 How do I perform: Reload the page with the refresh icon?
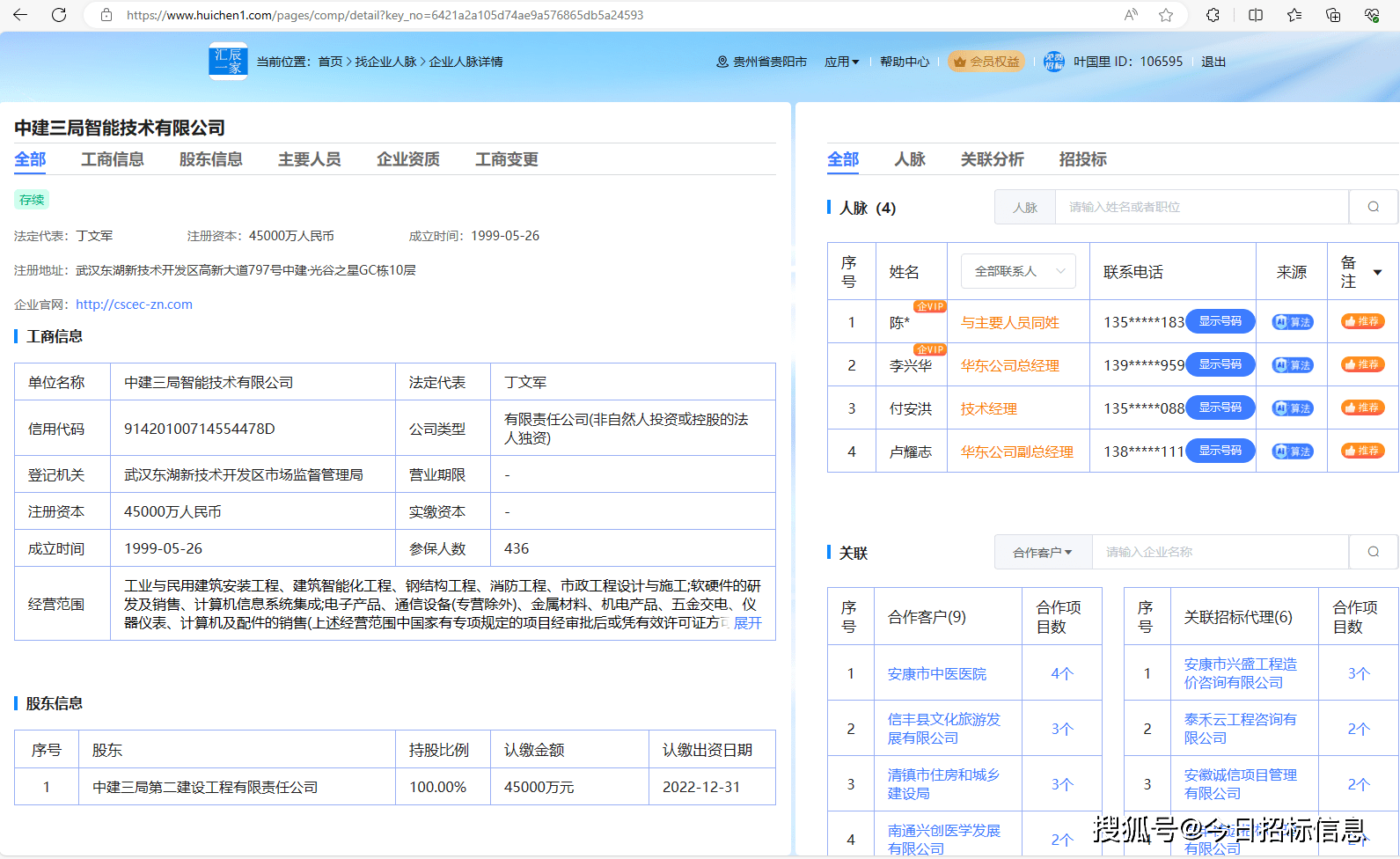tap(59, 15)
